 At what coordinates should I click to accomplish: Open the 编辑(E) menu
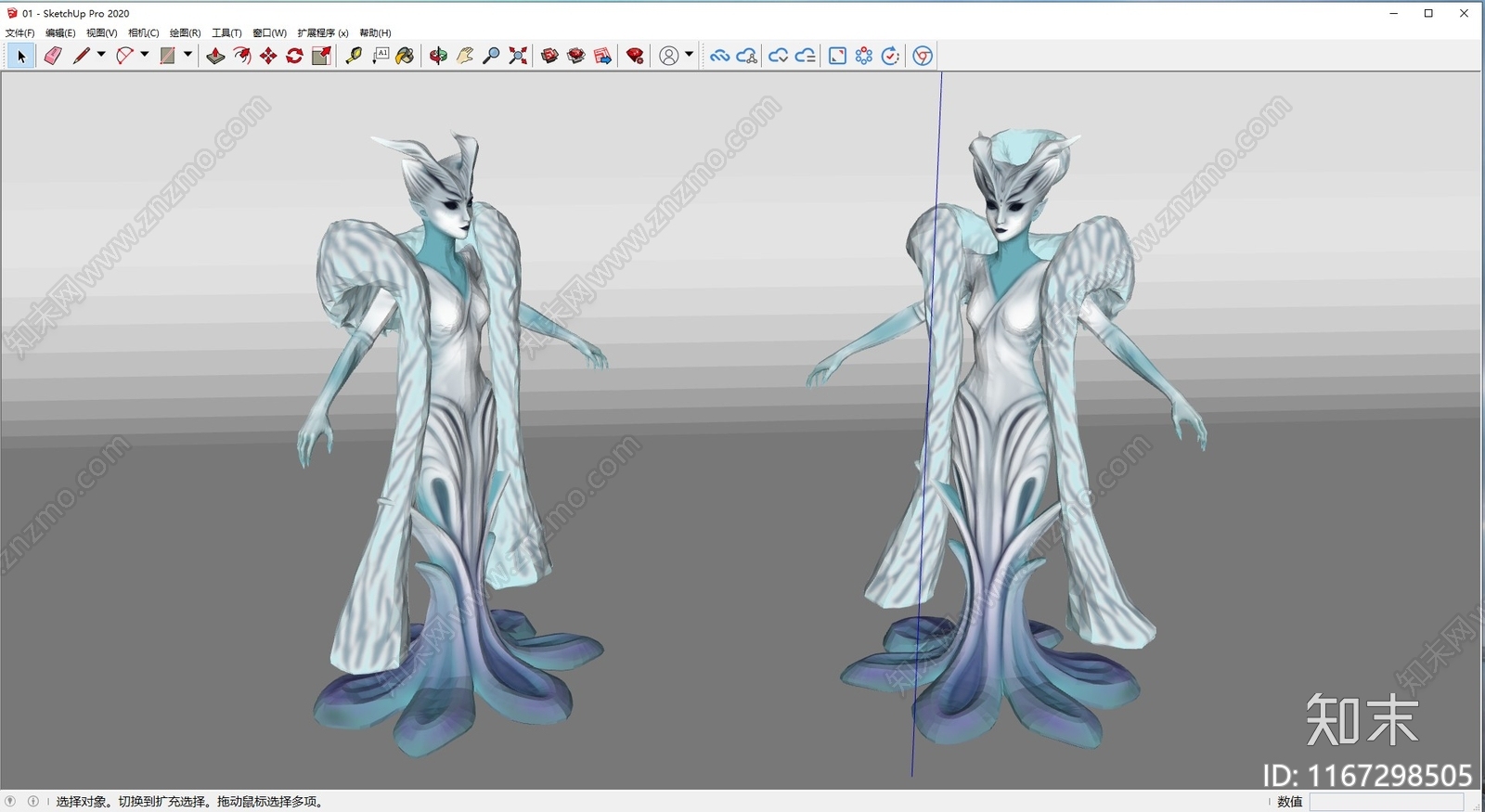coord(60,32)
